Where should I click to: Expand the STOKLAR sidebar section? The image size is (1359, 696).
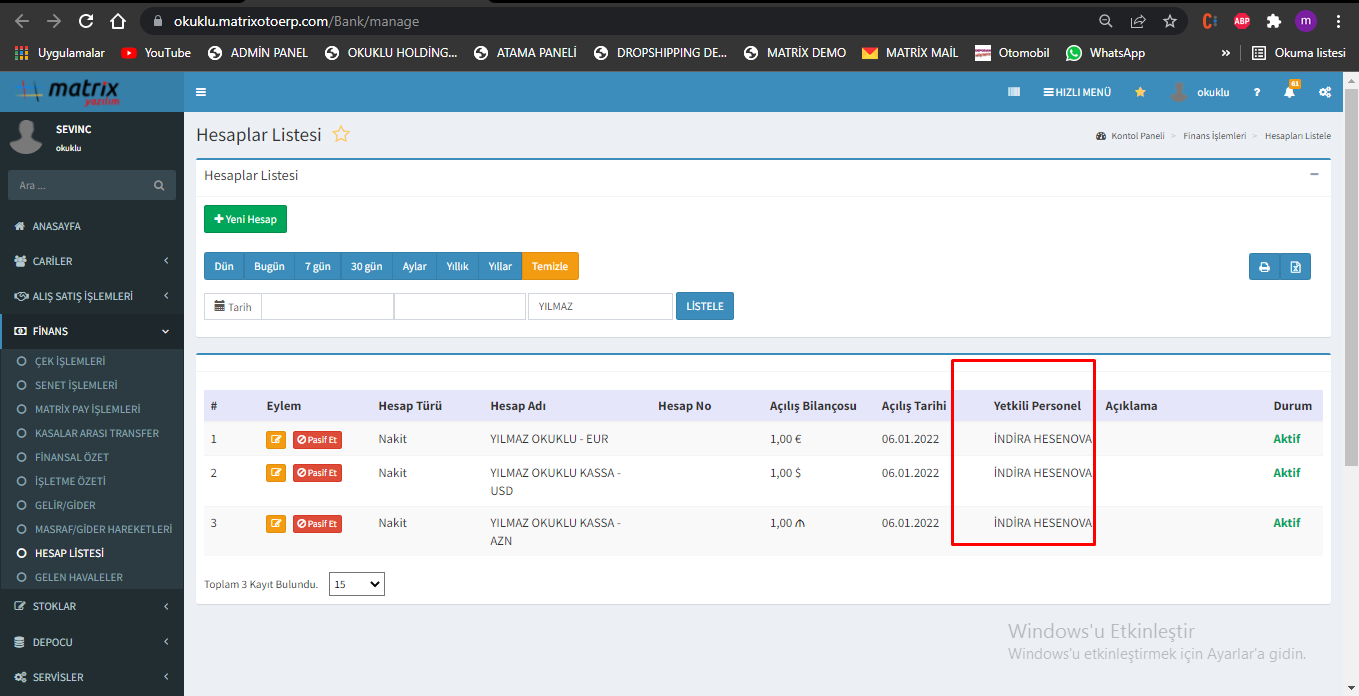coord(92,606)
